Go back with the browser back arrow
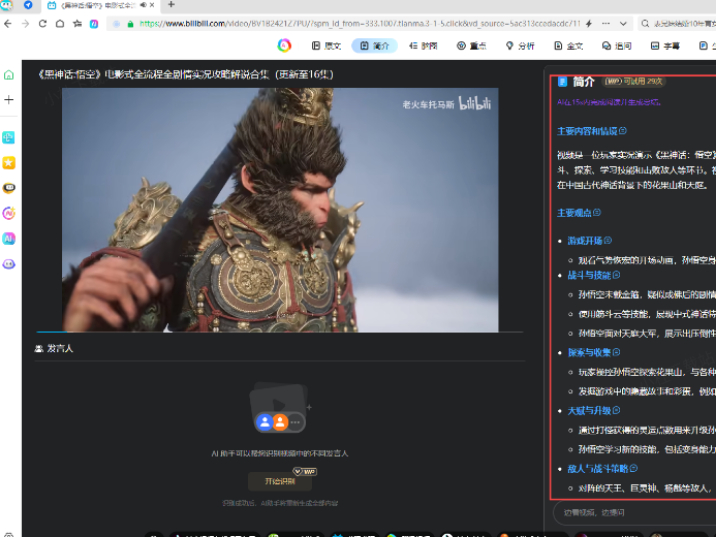 (x=8, y=24)
